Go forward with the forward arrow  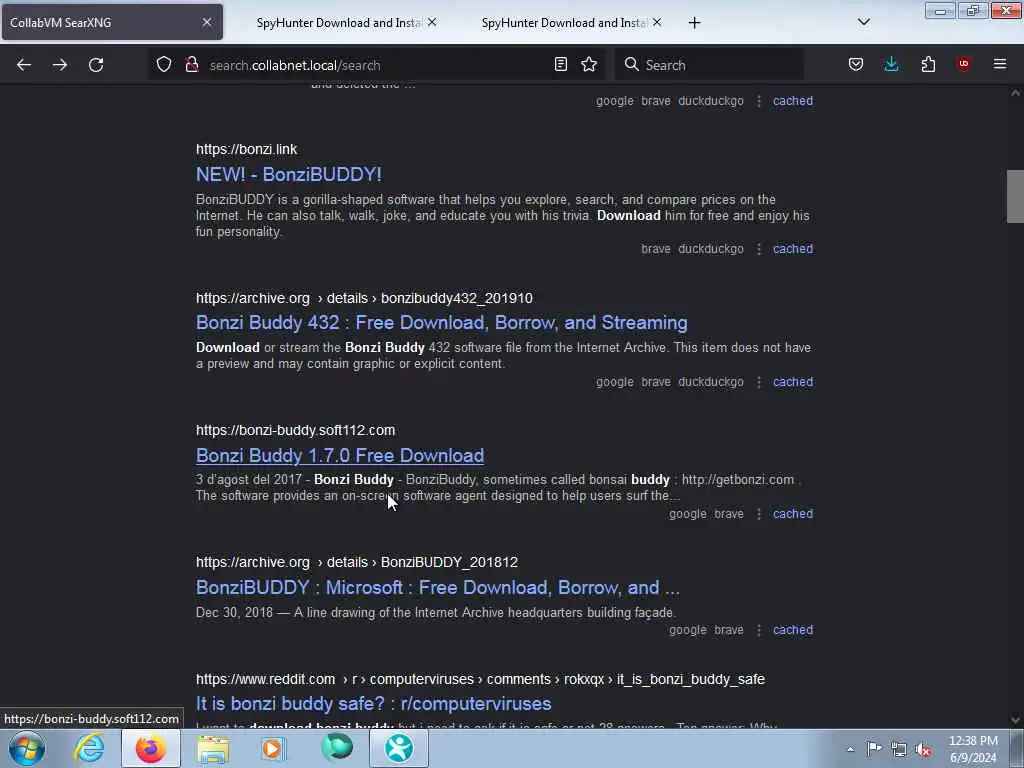(x=59, y=65)
